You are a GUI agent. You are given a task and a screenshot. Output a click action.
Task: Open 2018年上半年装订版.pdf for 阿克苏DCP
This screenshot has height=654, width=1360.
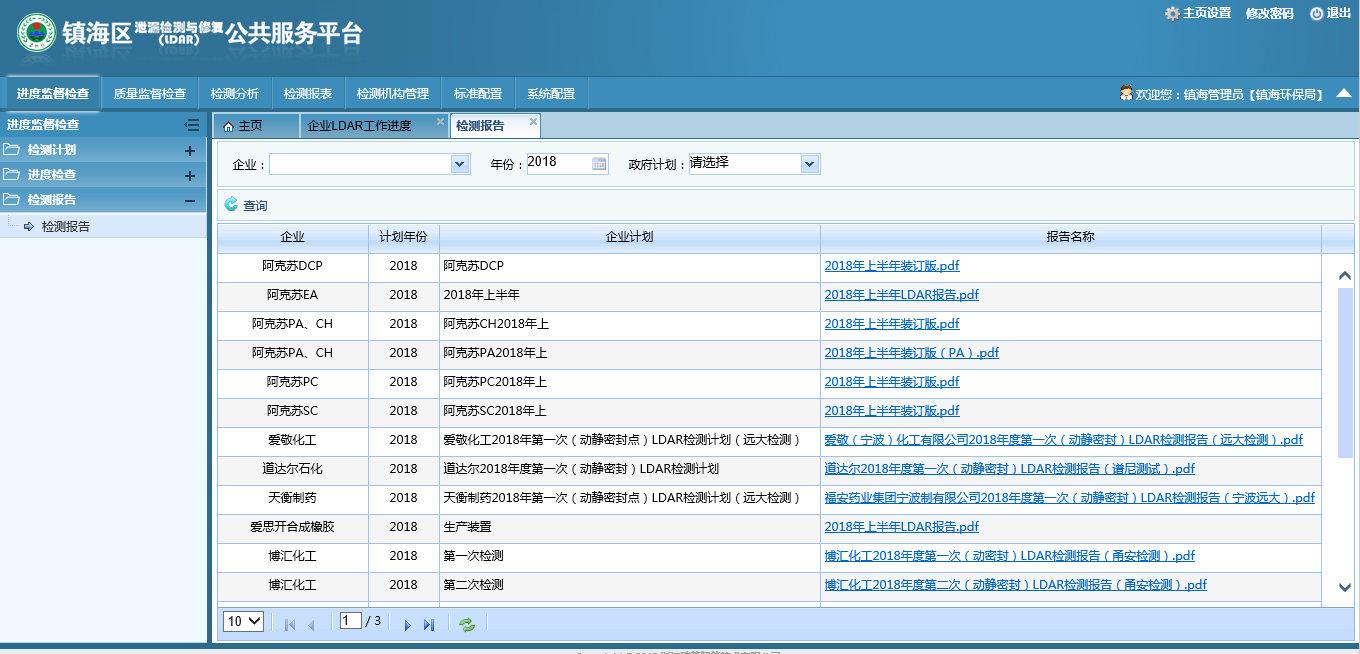tap(892, 266)
